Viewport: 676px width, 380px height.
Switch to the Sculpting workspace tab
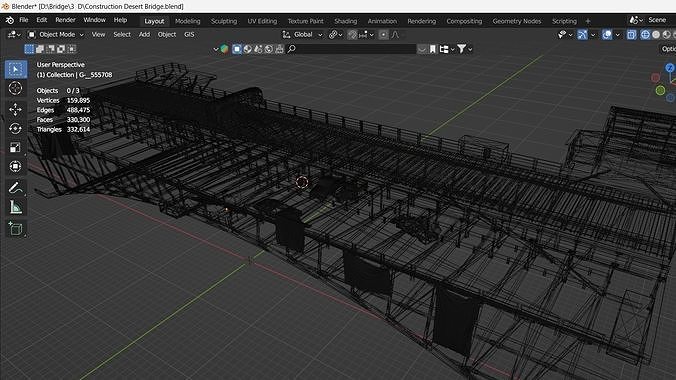(224, 21)
